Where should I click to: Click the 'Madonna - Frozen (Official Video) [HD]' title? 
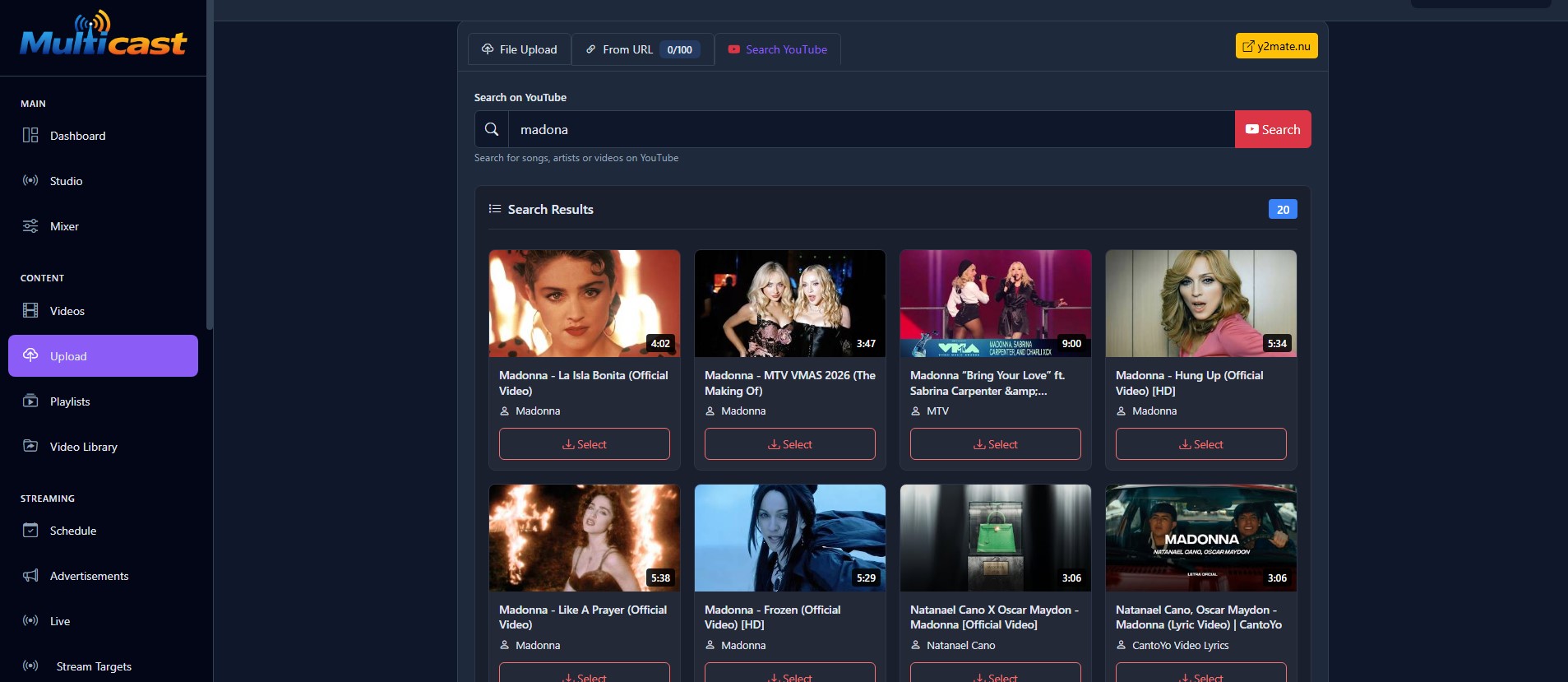coord(772,617)
